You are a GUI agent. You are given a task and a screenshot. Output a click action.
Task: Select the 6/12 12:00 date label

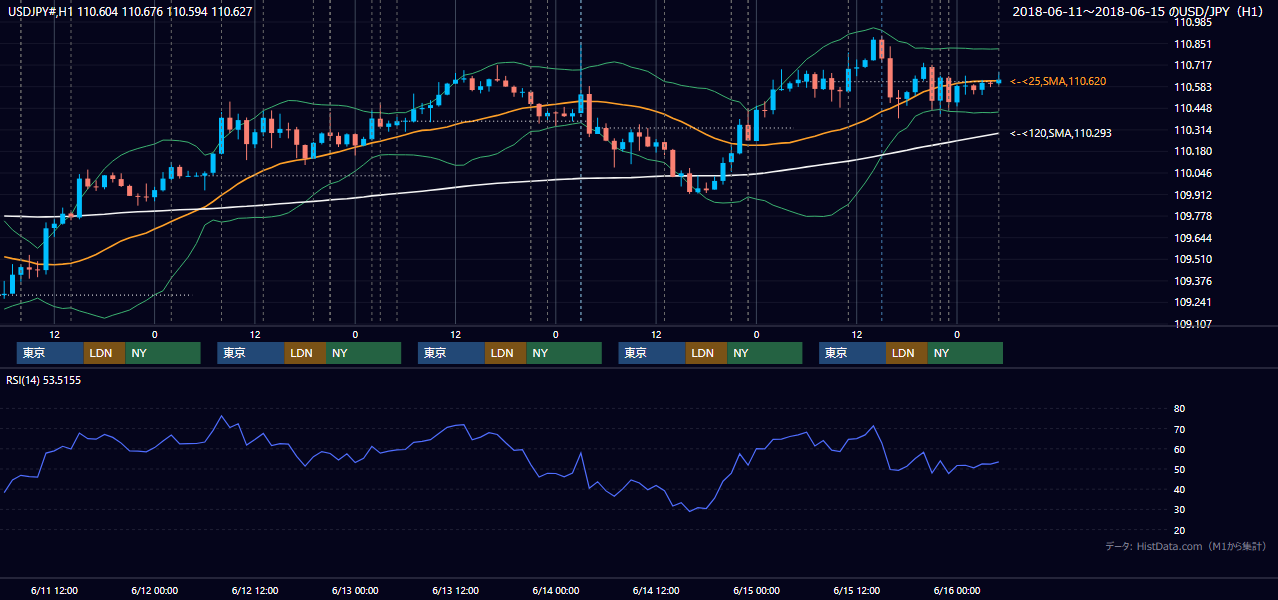point(254,591)
